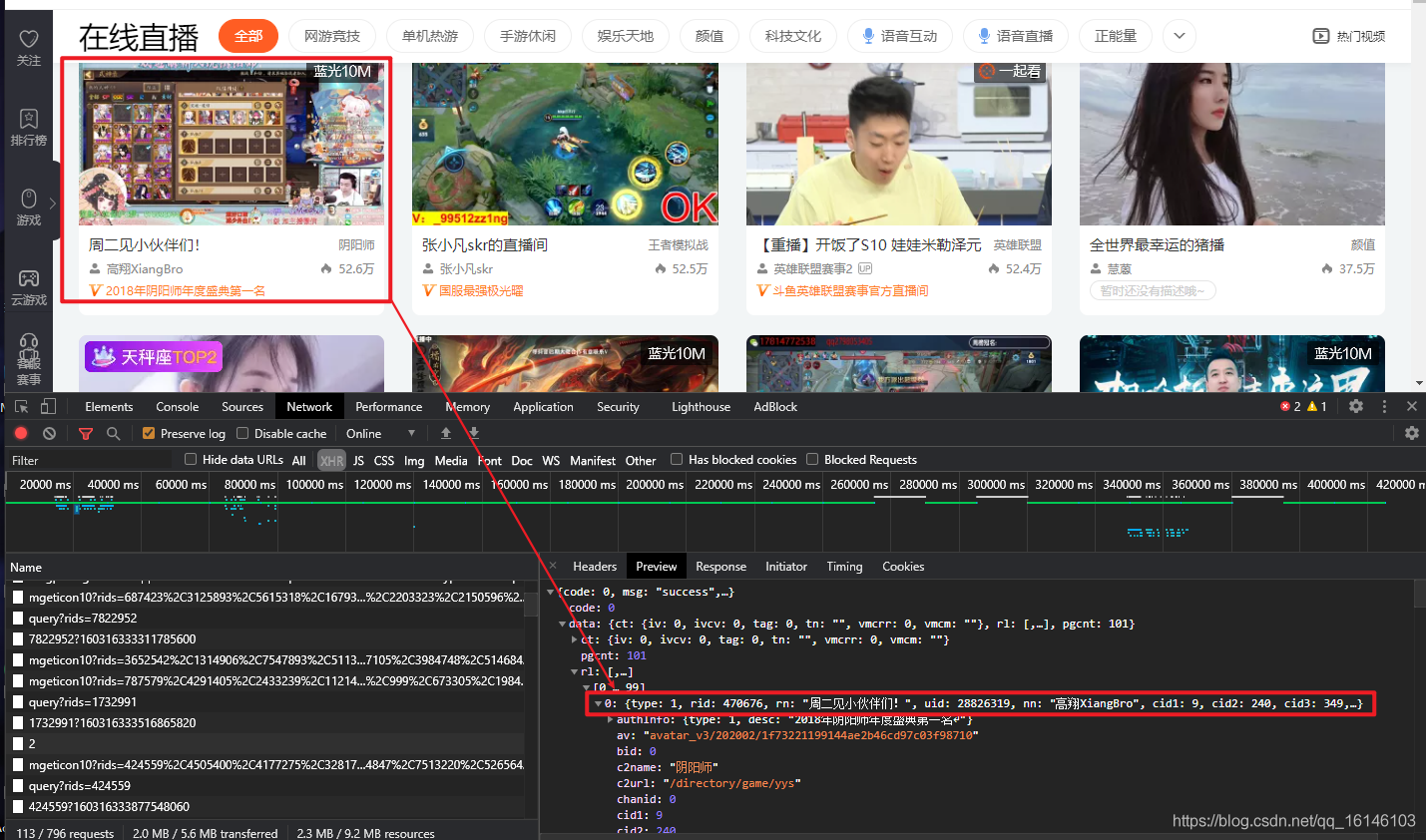Viewport: 1426px width, 840px height.
Task: Open the 关注 sidebar heart icon
Action: (x=29, y=39)
